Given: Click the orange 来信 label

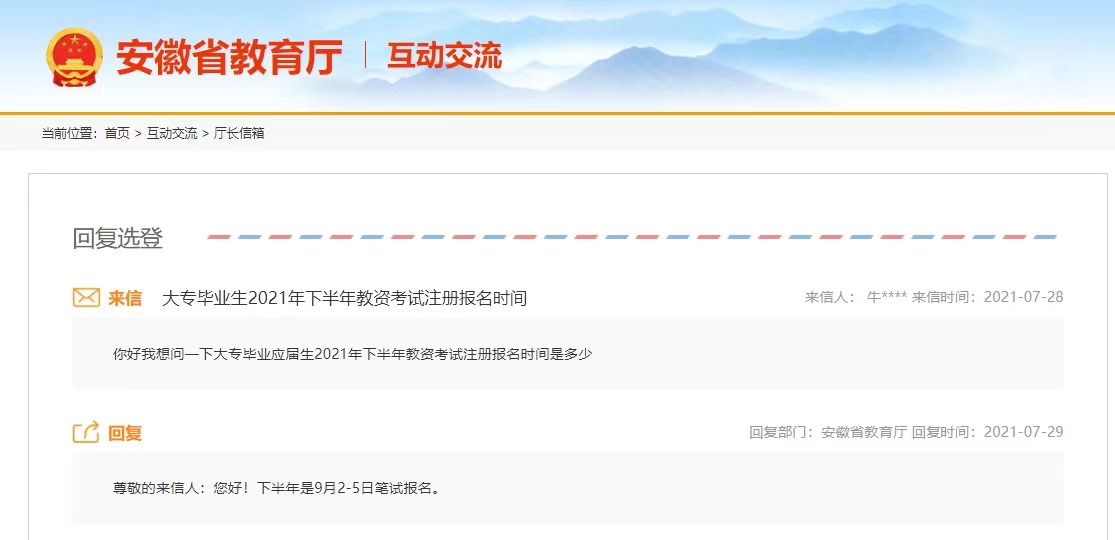Looking at the screenshot, I should (125, 297).
